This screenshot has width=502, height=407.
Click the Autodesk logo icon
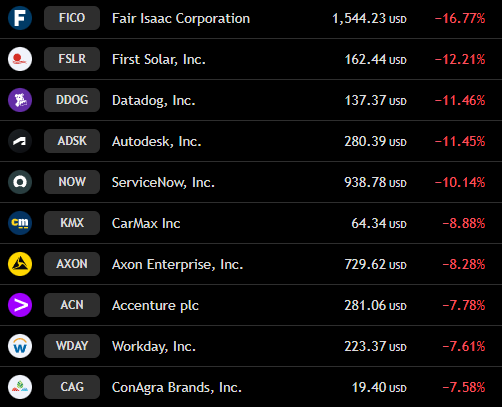(20, 141)
